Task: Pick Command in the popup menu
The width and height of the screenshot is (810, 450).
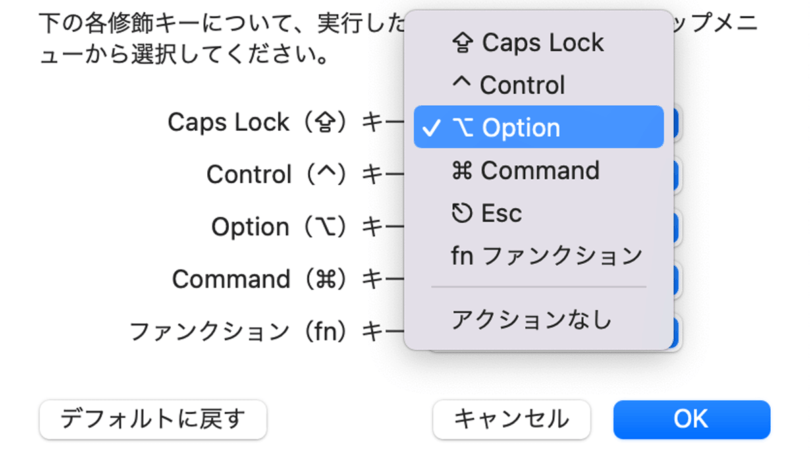Action: point(538,171)
